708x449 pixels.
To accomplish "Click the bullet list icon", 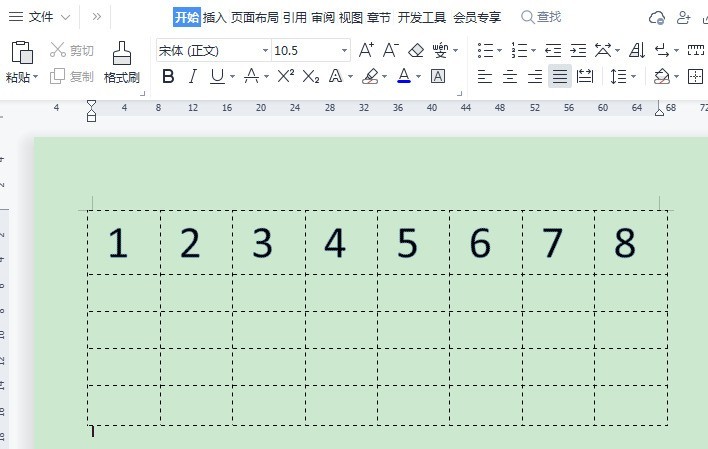I will coord(485,50).
